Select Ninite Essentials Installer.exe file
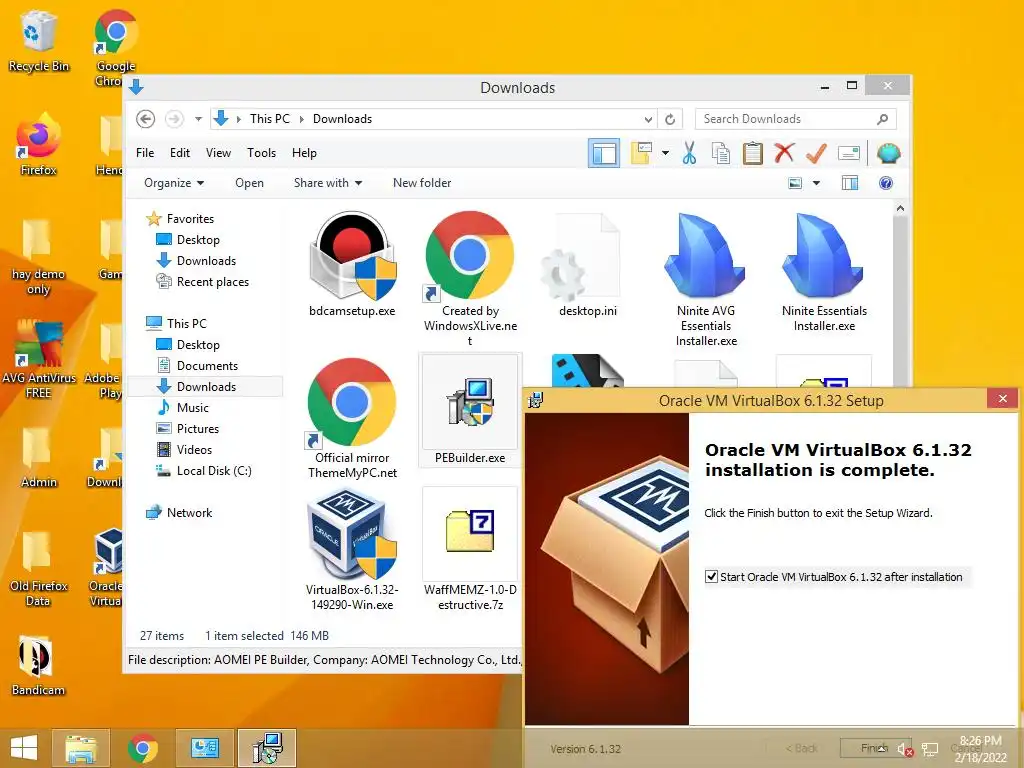Screen dimensions: 1024x768 pyautogui.click(x=824, y=272)
